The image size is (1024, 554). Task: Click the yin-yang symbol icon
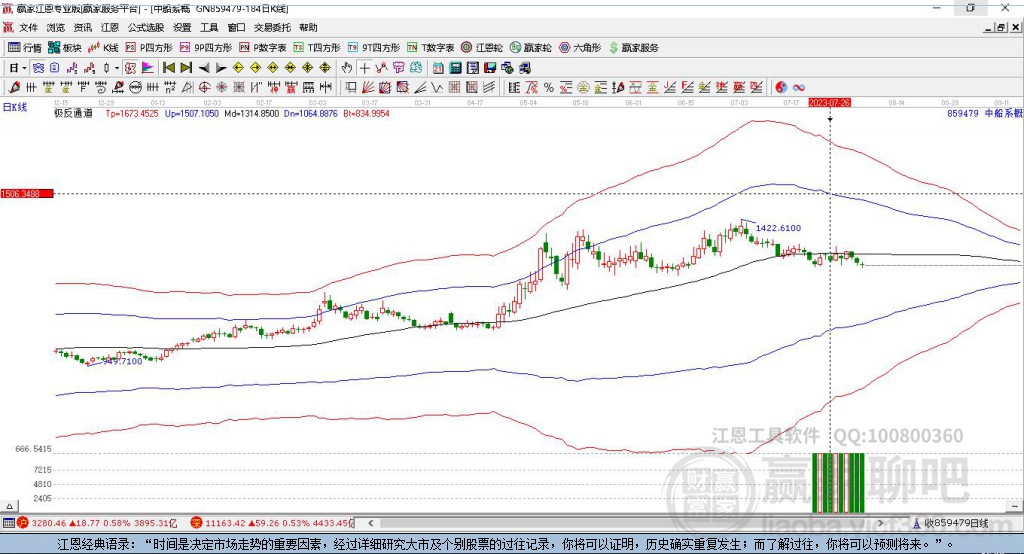781,88
